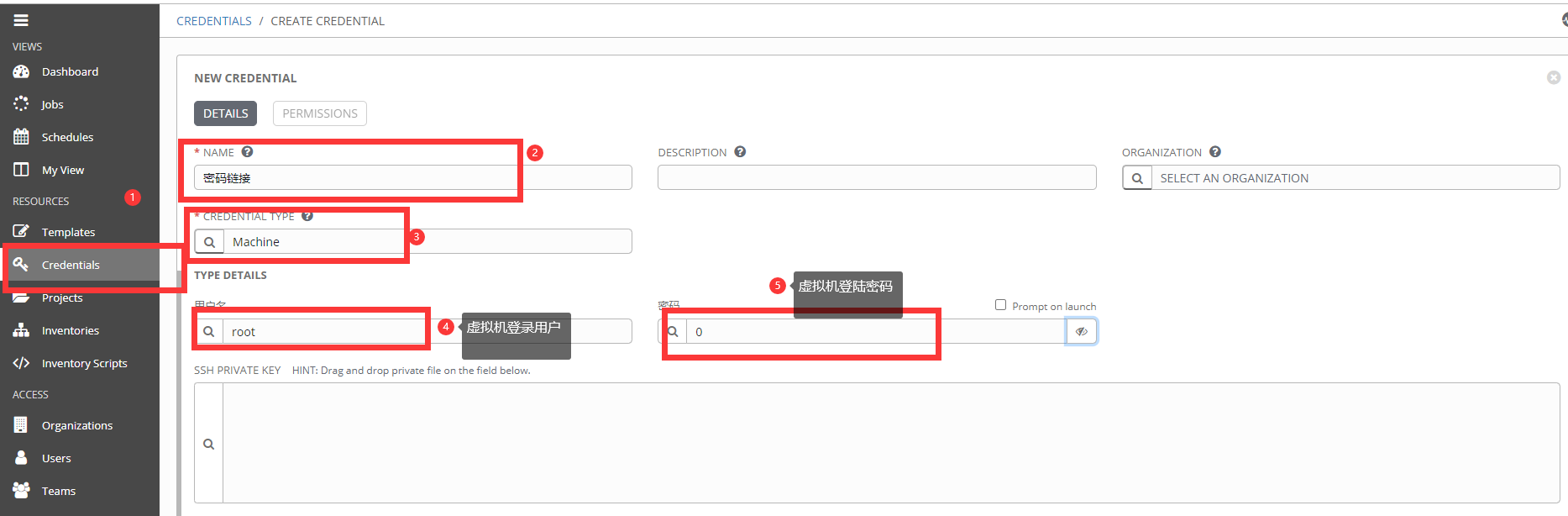The width and height of the screenshot is (1568, 516).
Task: Click the Users person icon
Action: (21, 458)
